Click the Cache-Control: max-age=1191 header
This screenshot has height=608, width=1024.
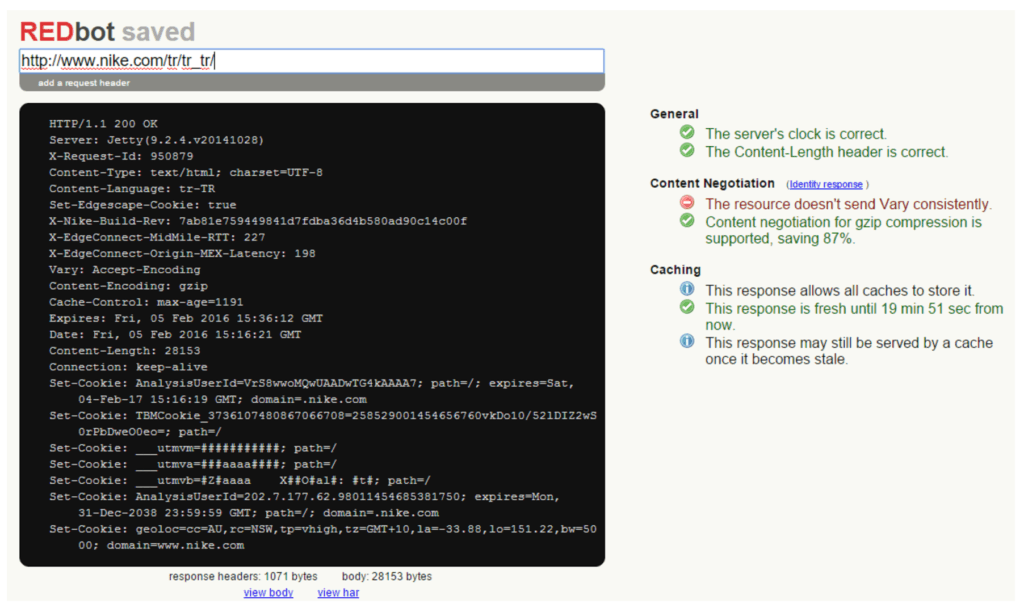(x=146, y=302)
